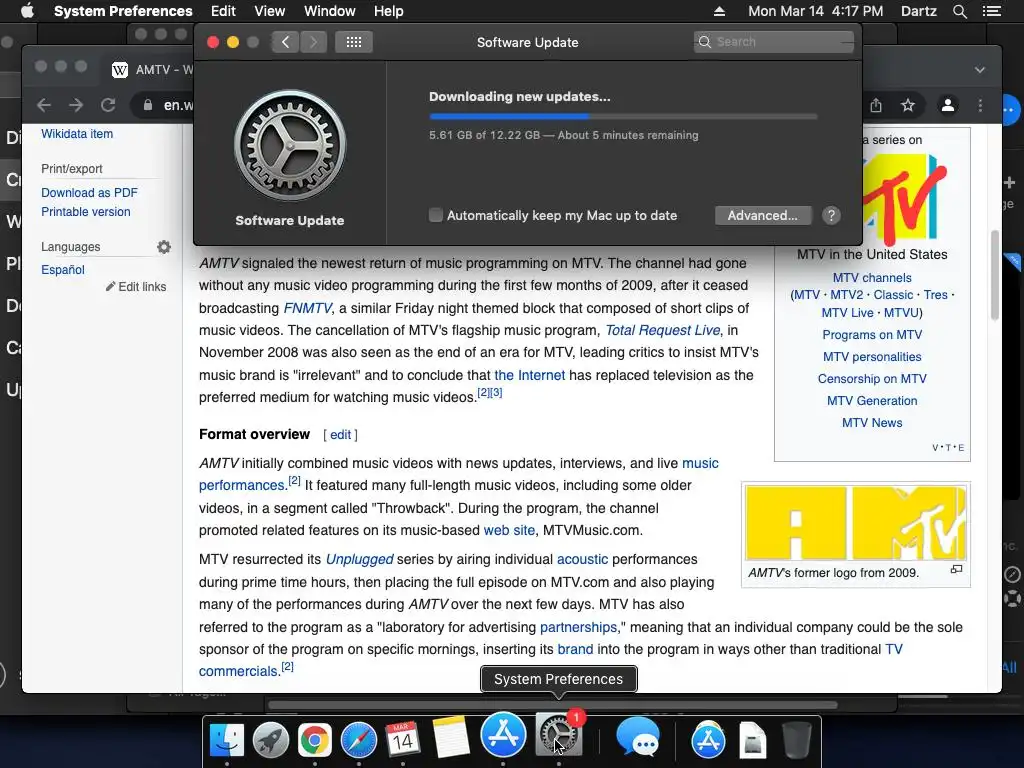1024x768 pixels.
Task: Follow the Download as PDF link
Action: coord(89,193)
